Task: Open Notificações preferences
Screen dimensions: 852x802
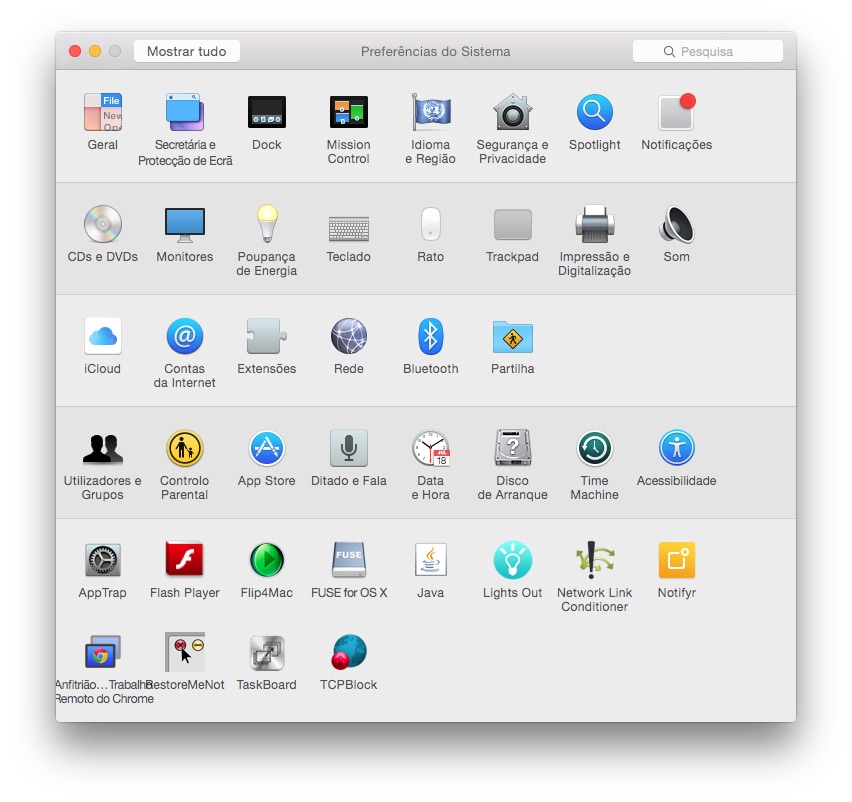Action: pos(676,112)
